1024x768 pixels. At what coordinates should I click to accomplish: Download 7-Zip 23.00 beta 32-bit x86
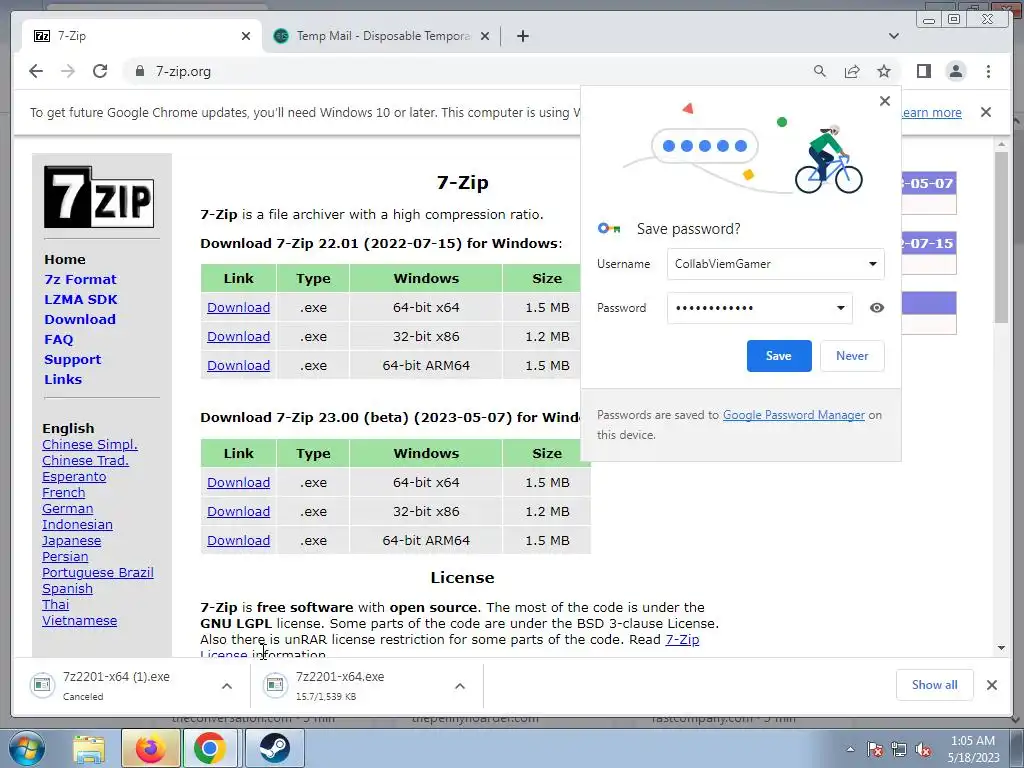pyautogui.click(x=238, y=511)
